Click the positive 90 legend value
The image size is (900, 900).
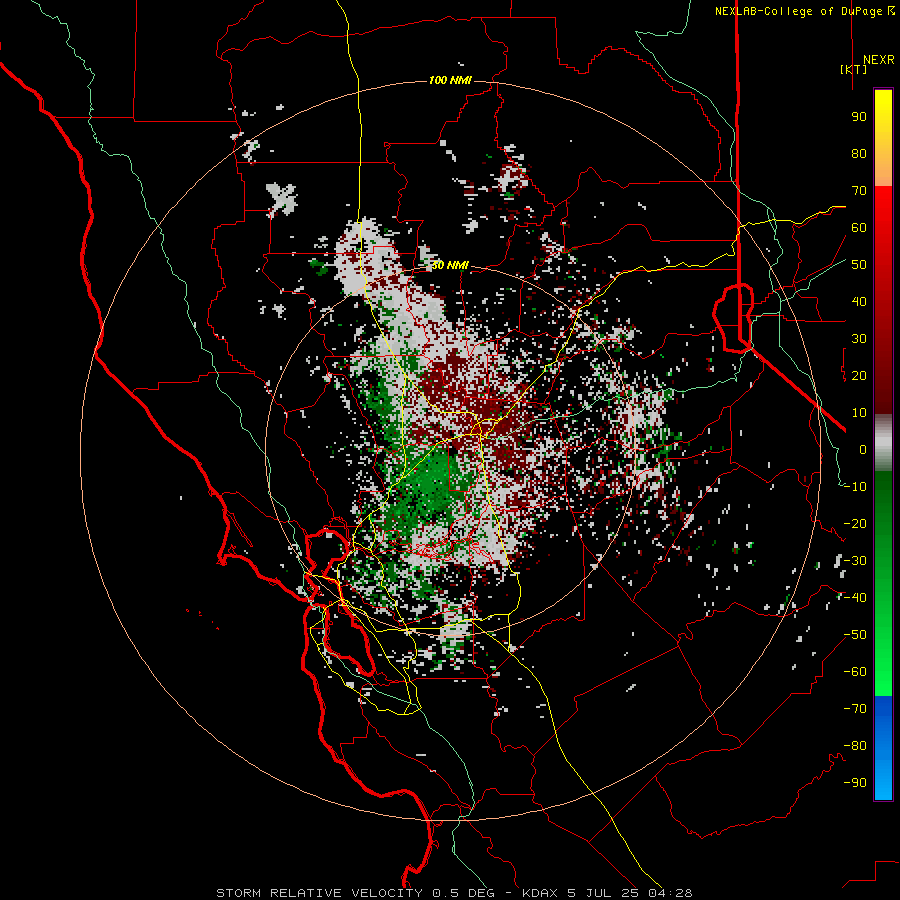[x=859, y=117]
